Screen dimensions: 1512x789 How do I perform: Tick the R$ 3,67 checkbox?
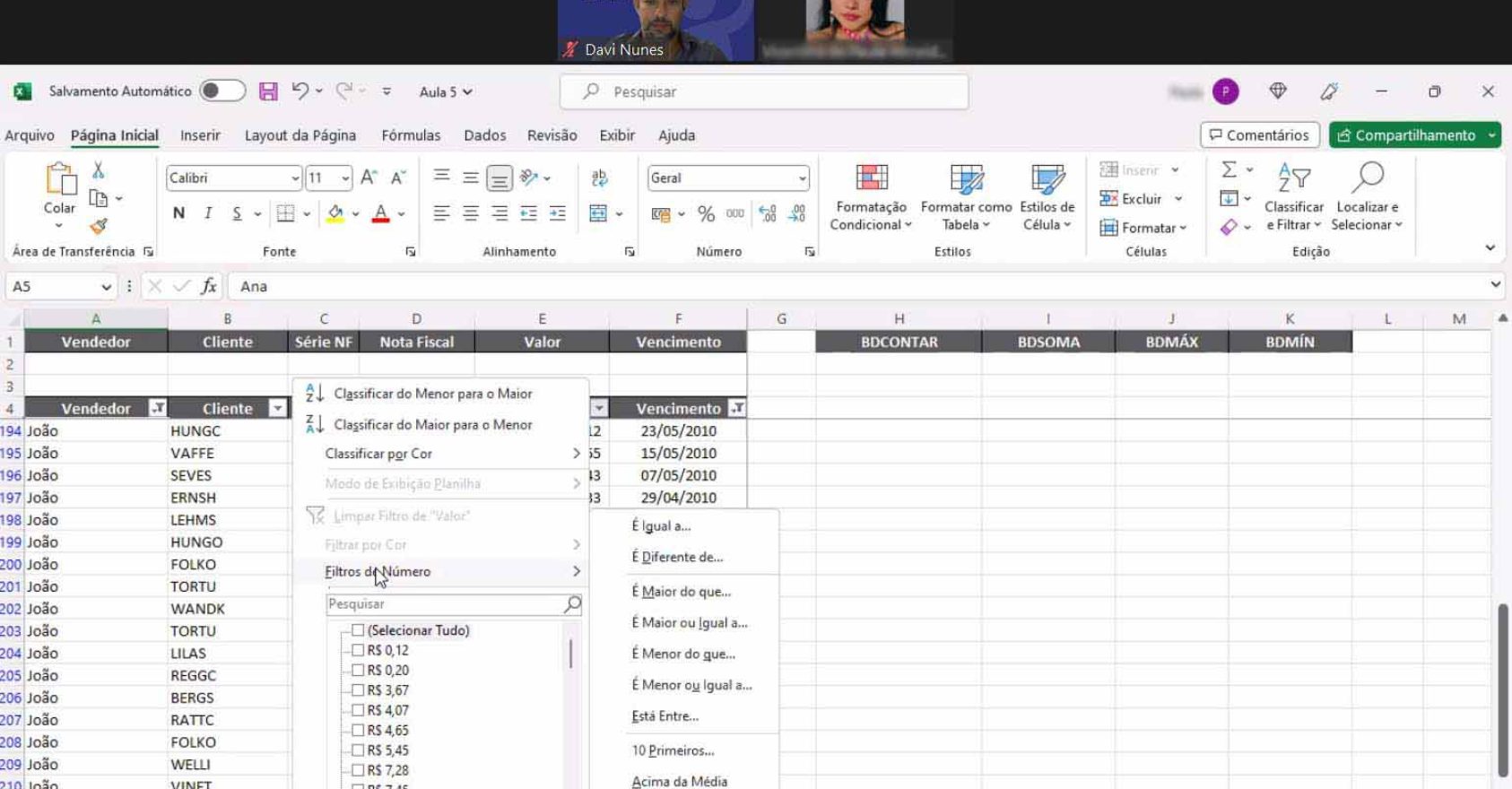pyautogui.click(x=358, y=690)
